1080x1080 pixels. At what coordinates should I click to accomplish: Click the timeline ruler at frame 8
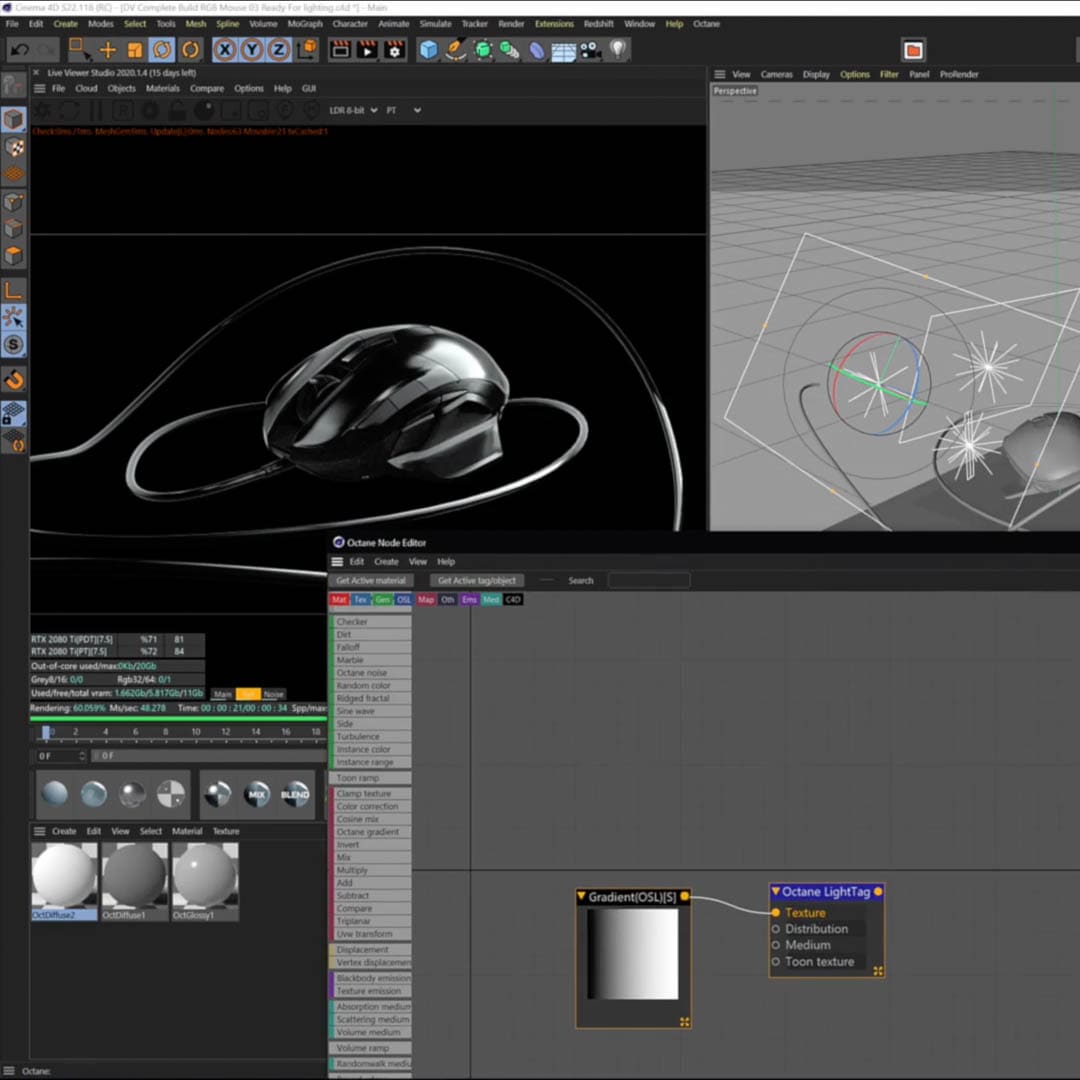coord(165,732)
